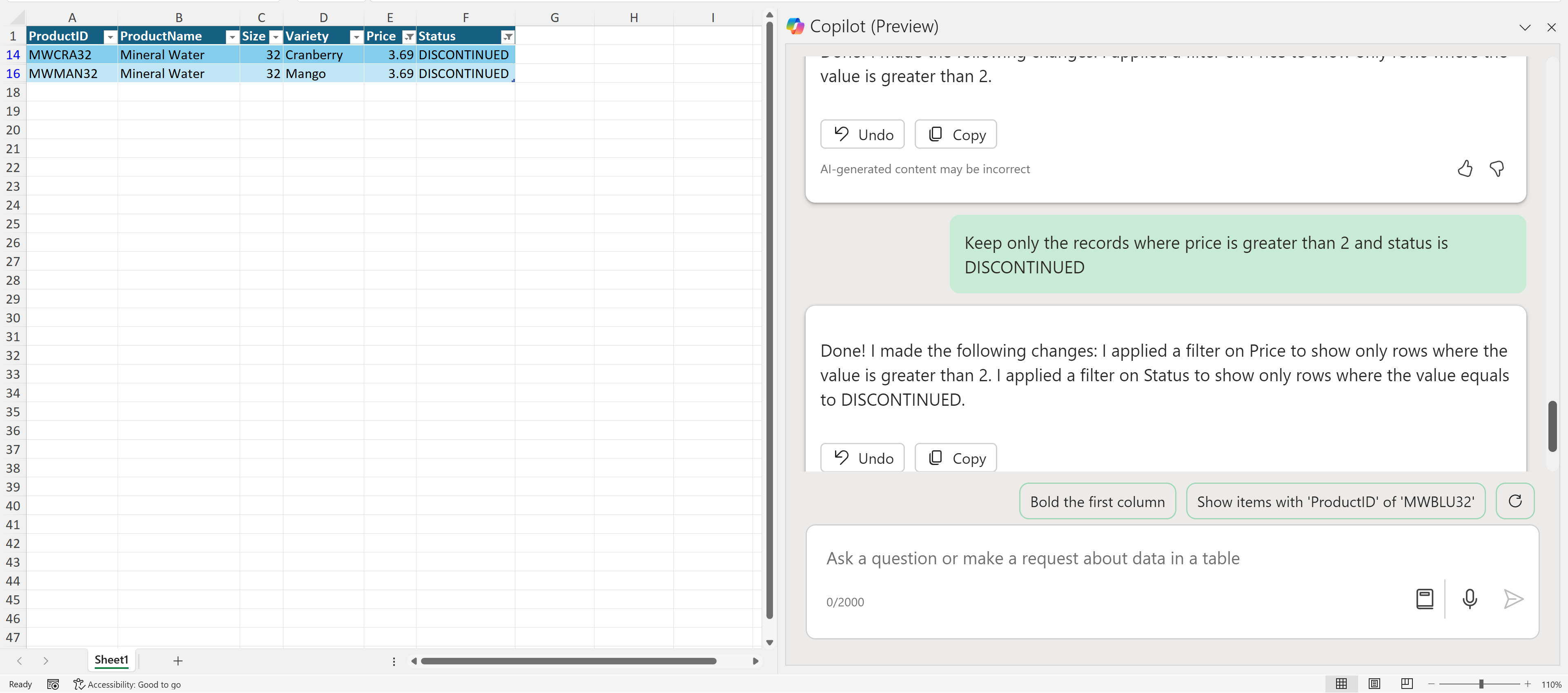Open the prompt guide notebook icon
This screenshot has width=1568, height=693.
[x=1424, y=599]
